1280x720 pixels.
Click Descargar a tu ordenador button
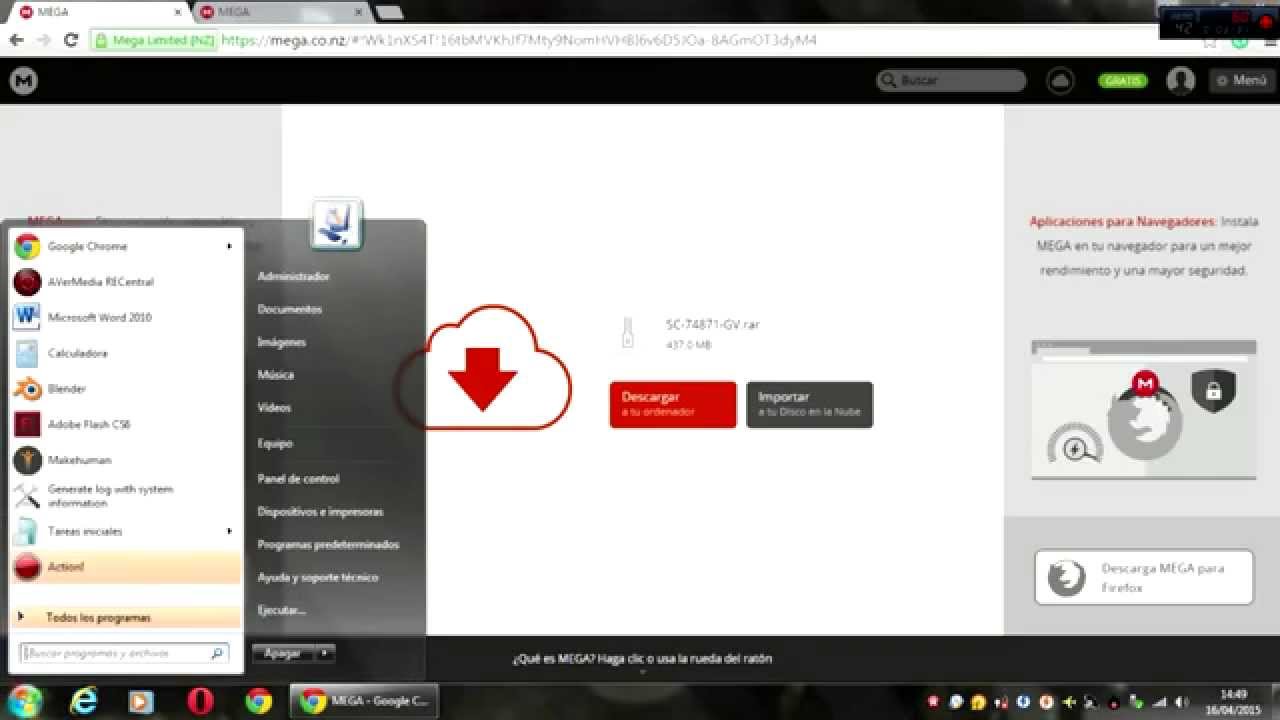pyautogui.click(x=673, y=405)
